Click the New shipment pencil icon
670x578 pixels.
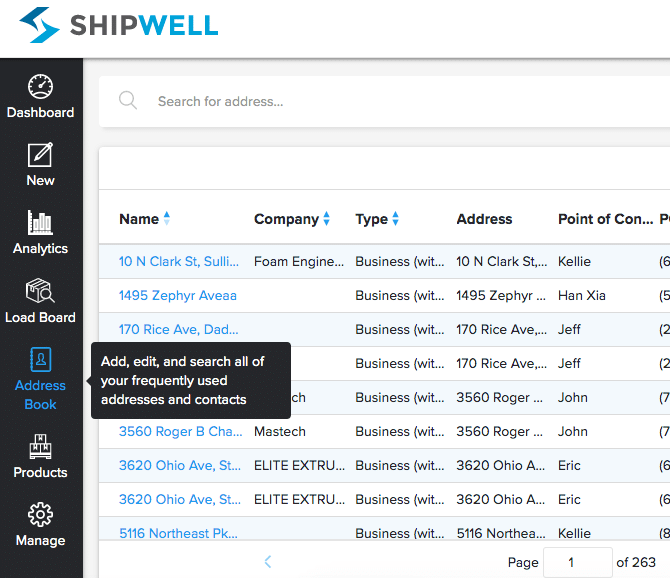(40, 155)
